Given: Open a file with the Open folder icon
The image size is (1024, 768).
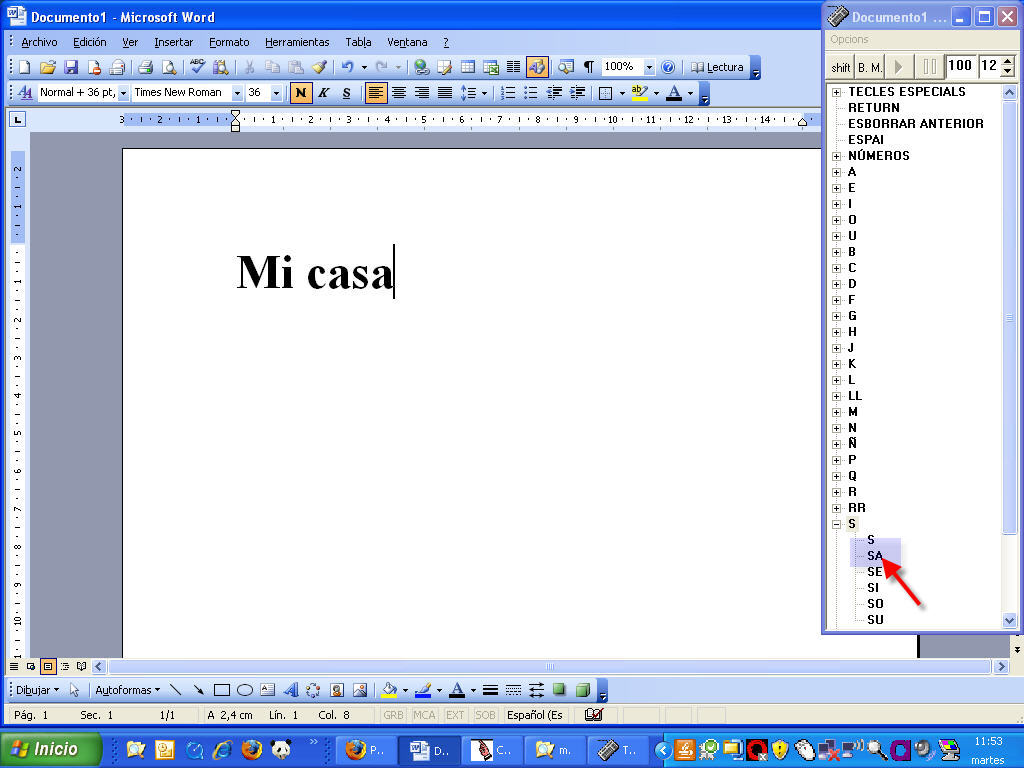Looking at the screenshot, I should [x=48, y=67].
